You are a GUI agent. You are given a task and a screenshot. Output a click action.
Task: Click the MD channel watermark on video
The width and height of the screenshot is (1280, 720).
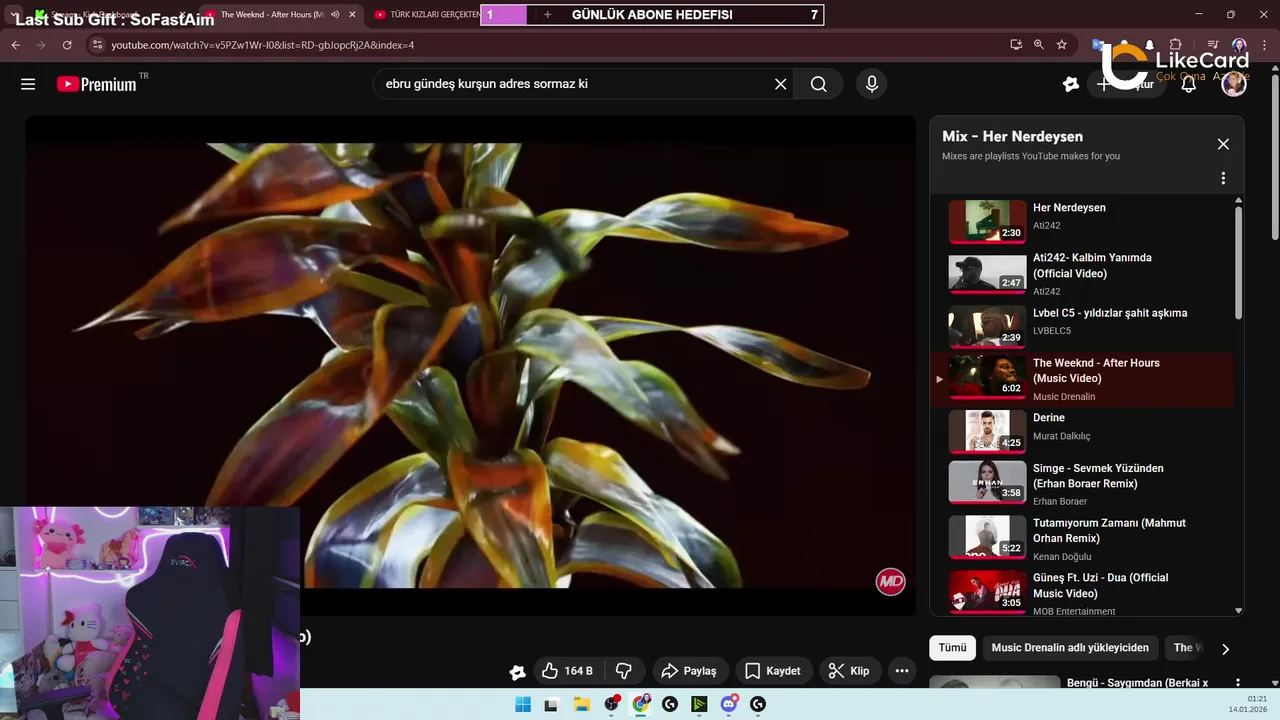tap(890, 581)
